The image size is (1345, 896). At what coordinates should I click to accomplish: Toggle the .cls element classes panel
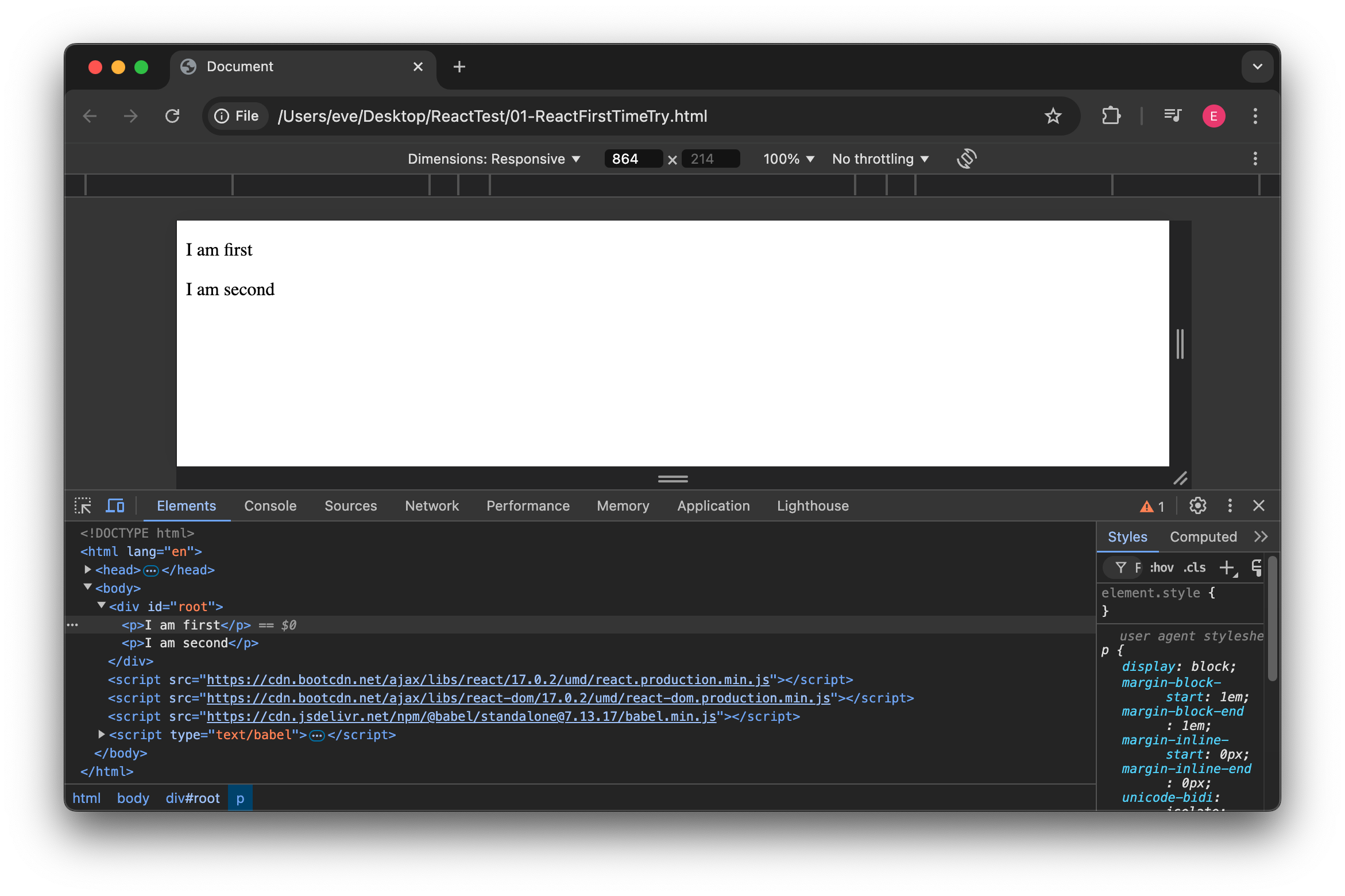pyautogui.click(x=1195, y=567)
